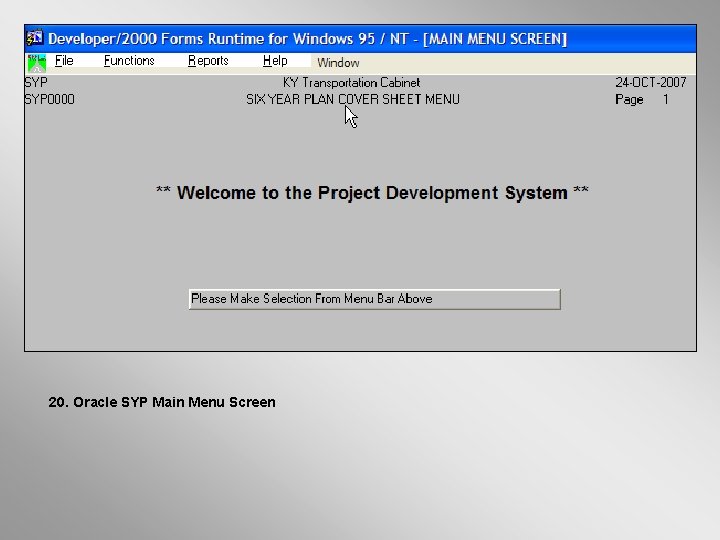Click the 'SIX YEAR PLAN COVER SHEET MENU' title
720x540 pixels.
coord(353,99)
